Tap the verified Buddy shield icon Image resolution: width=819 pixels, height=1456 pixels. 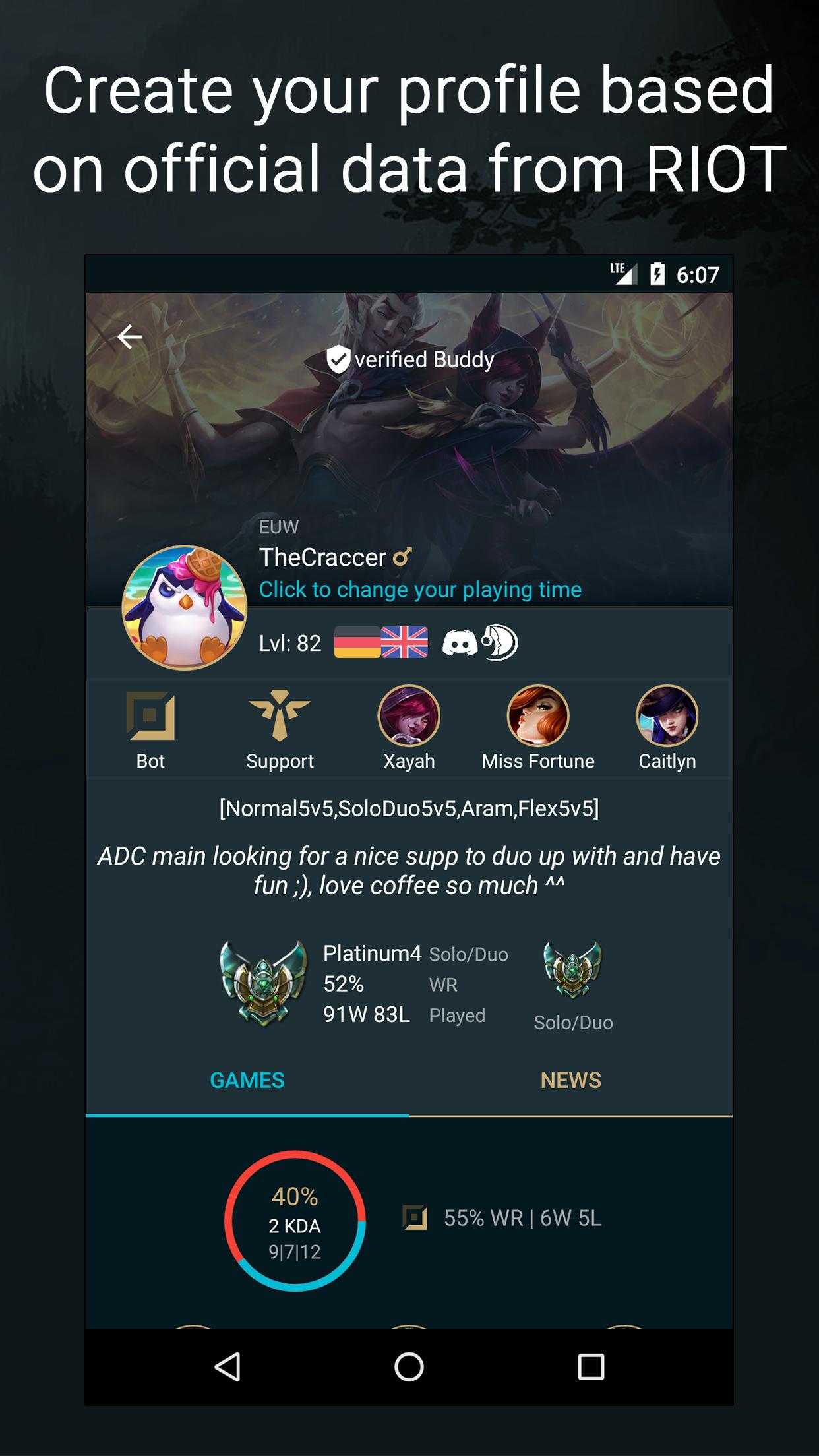point(338,359)
